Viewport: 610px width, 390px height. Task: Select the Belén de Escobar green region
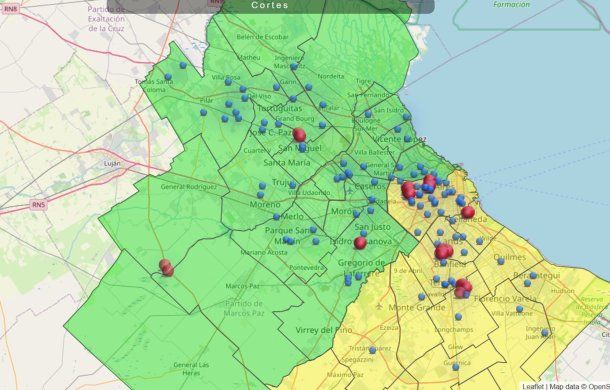(263, 37)
